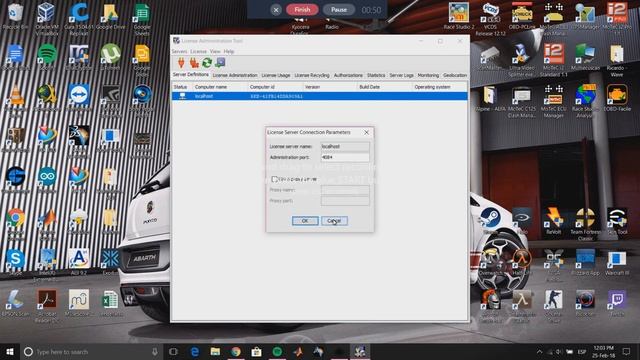
Task: Click the Pause recording button
Action: pos(339,9)
